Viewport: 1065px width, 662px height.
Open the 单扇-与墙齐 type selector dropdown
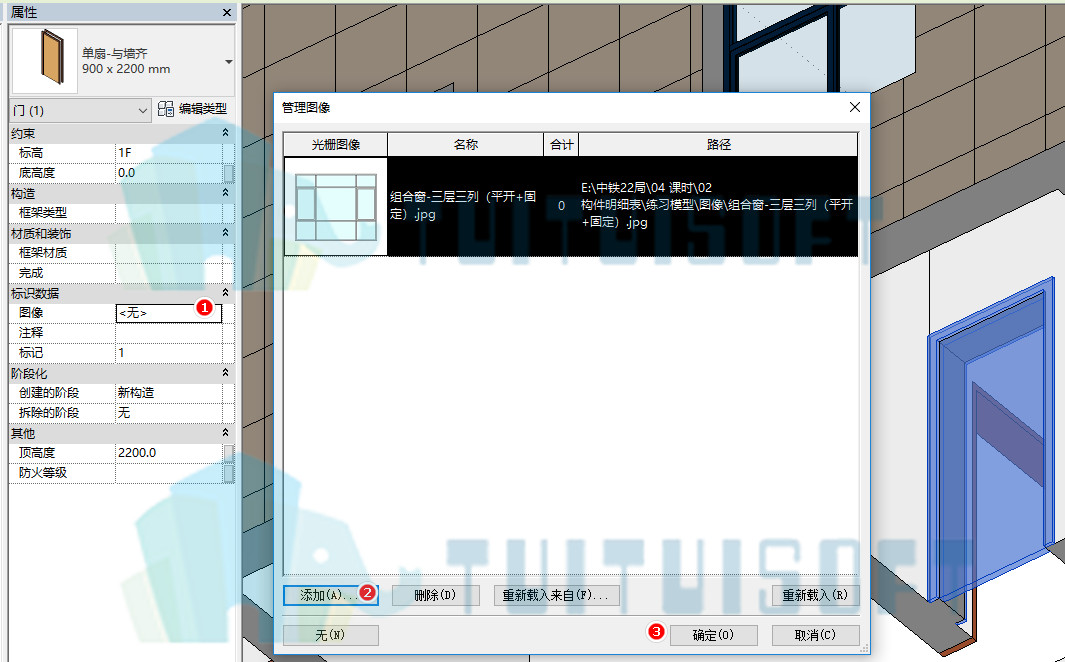click(x=228, y=62)
